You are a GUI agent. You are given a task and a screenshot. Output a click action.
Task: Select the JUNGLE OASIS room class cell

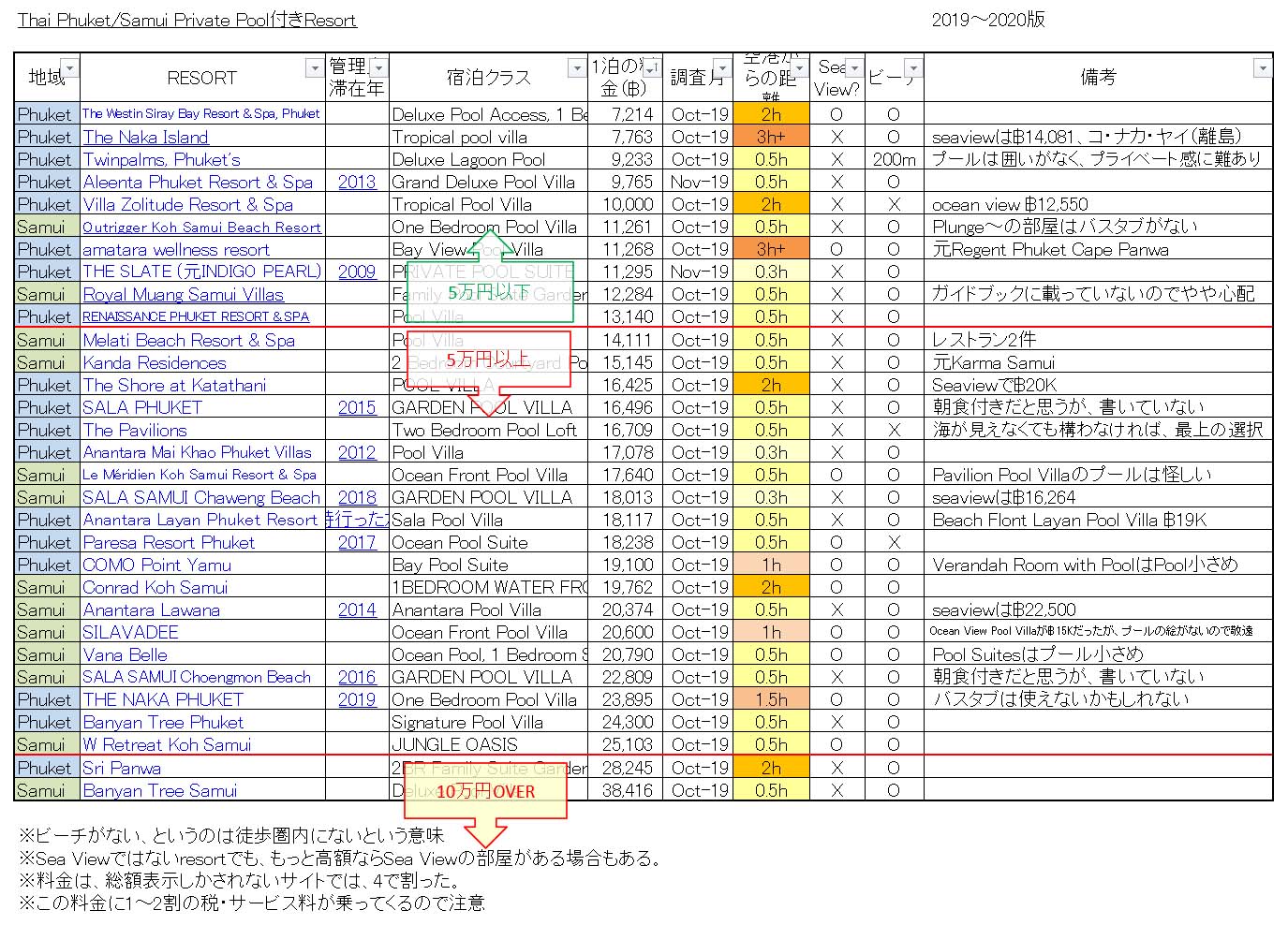(488, 744)
